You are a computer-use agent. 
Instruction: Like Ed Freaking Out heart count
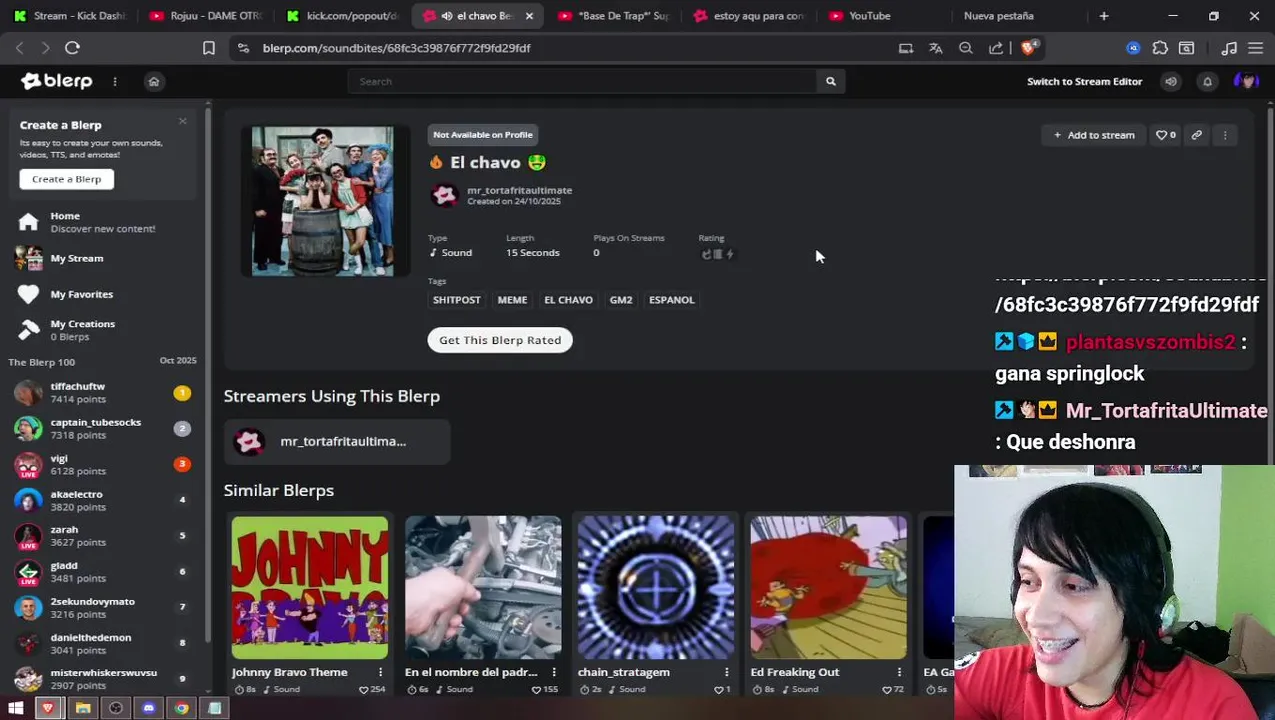point(893,689)
